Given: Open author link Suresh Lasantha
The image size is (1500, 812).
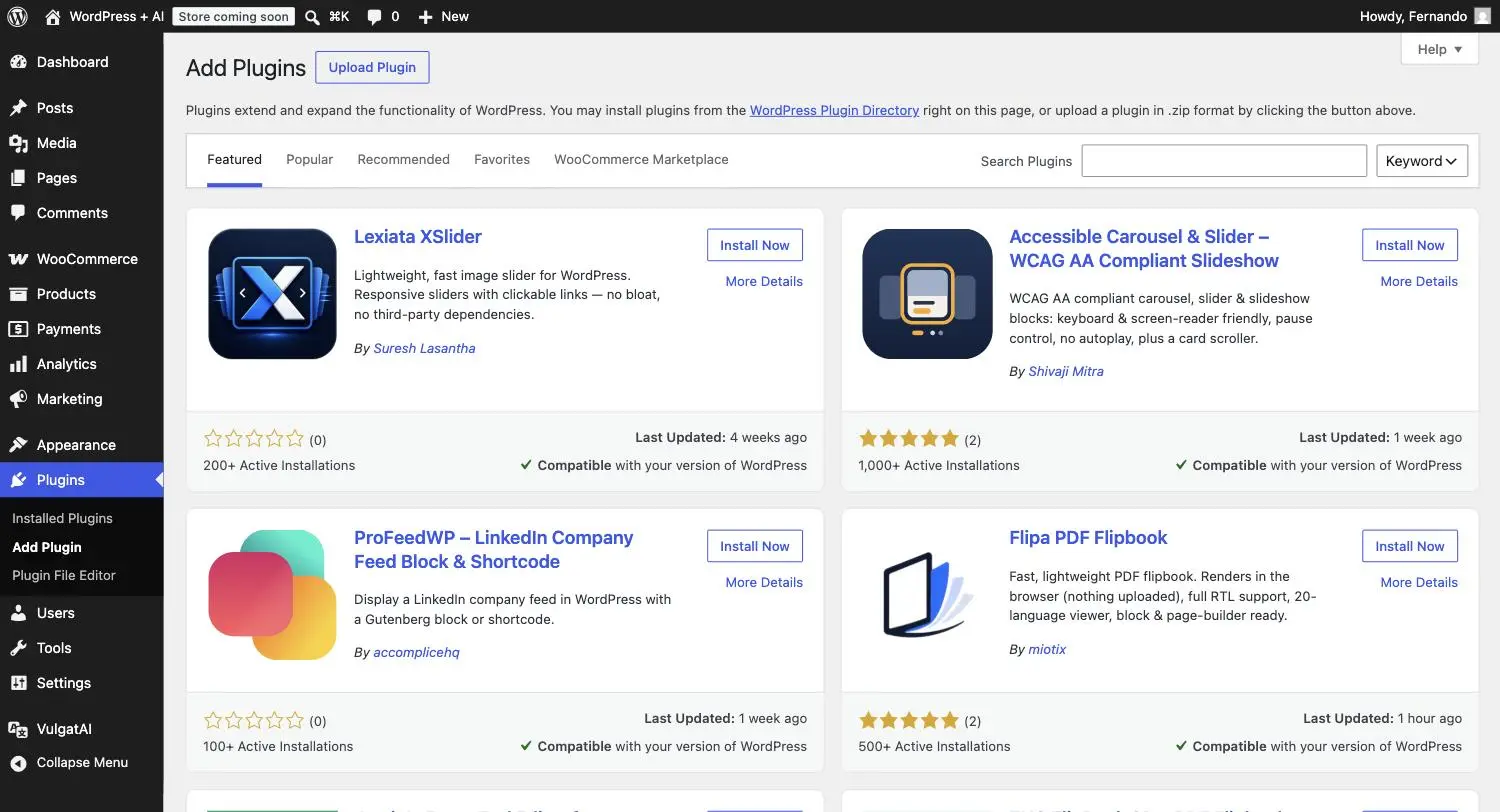Looking at the screenshot, I should 424,348.
